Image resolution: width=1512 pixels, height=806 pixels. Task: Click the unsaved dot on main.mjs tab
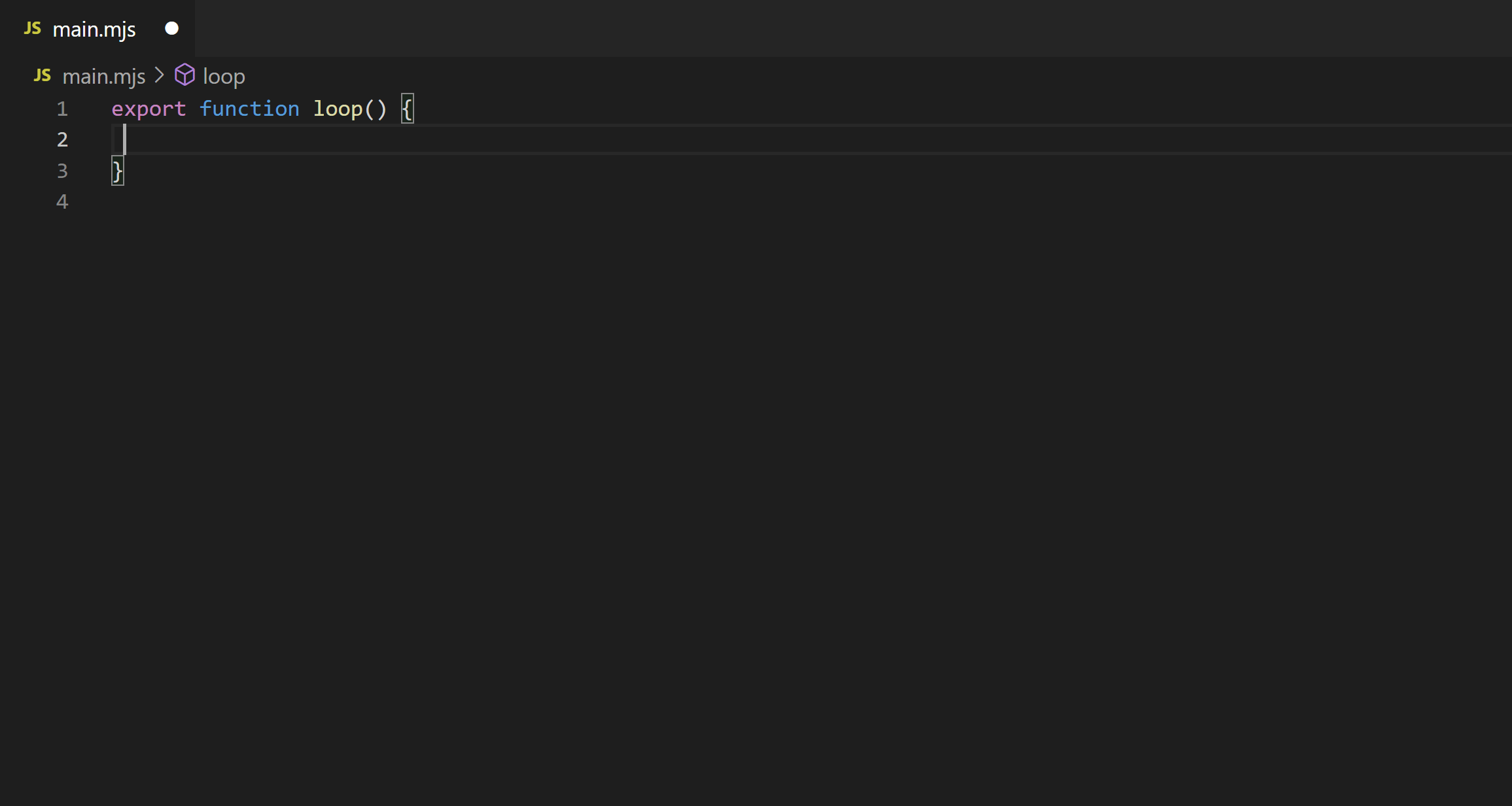coord(171,28)
